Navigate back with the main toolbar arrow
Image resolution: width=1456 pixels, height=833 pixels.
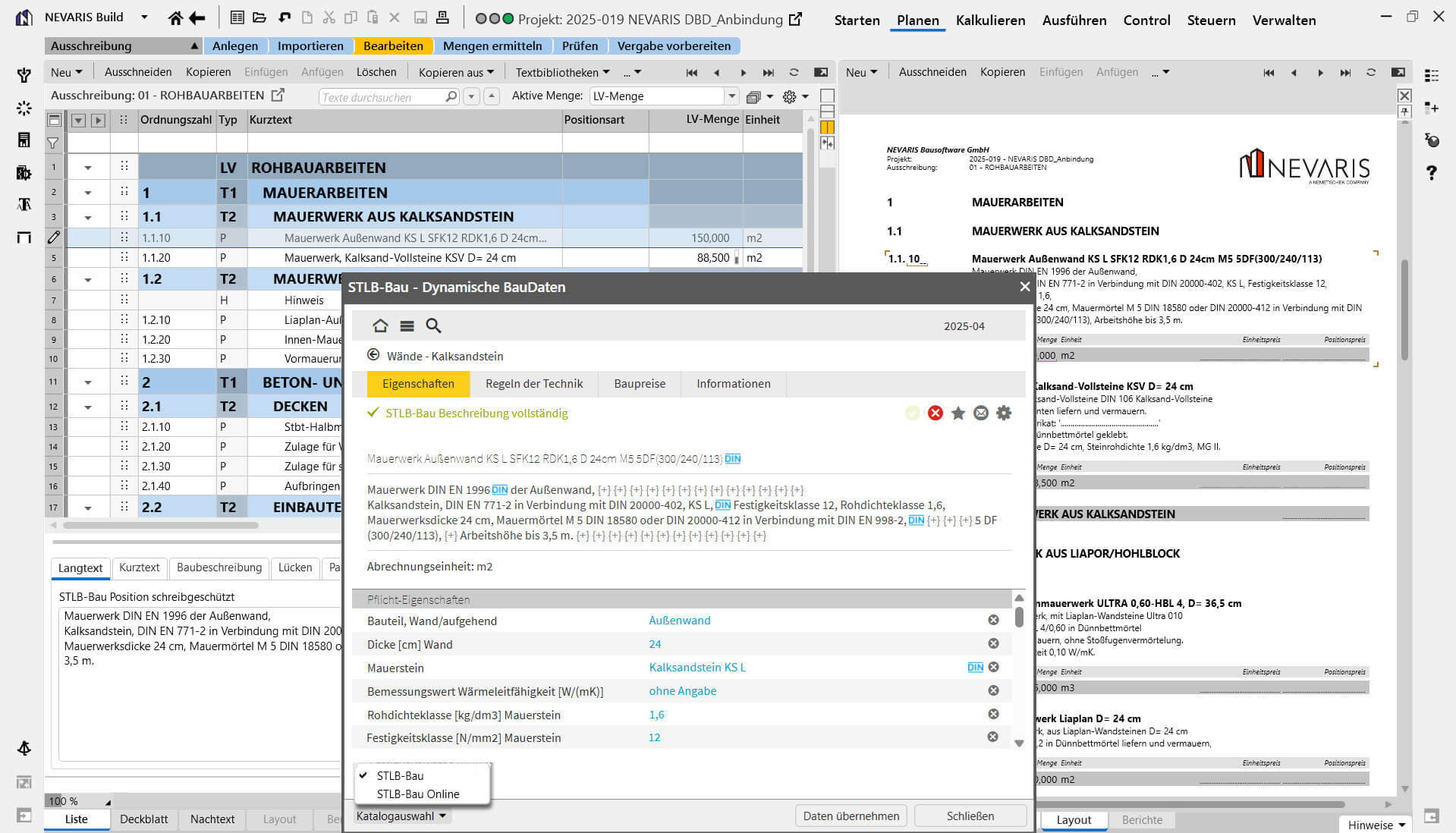pyautogui.click(x=197, y=18)
